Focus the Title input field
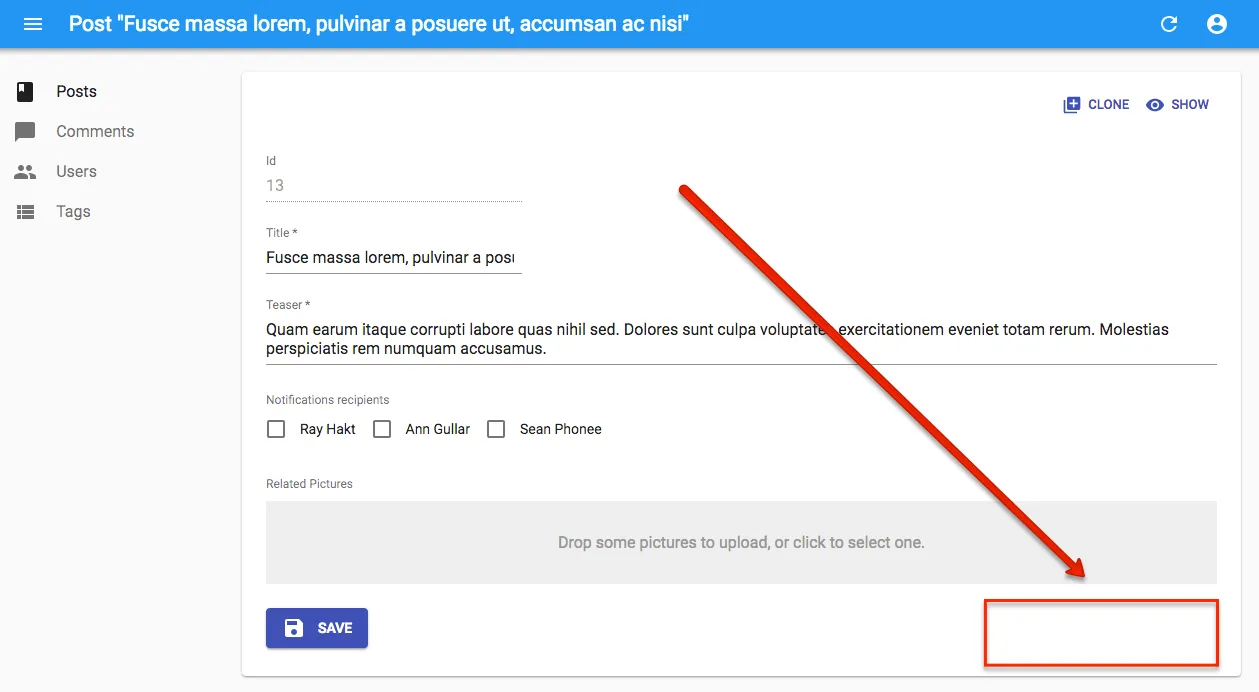 (393, 258)
